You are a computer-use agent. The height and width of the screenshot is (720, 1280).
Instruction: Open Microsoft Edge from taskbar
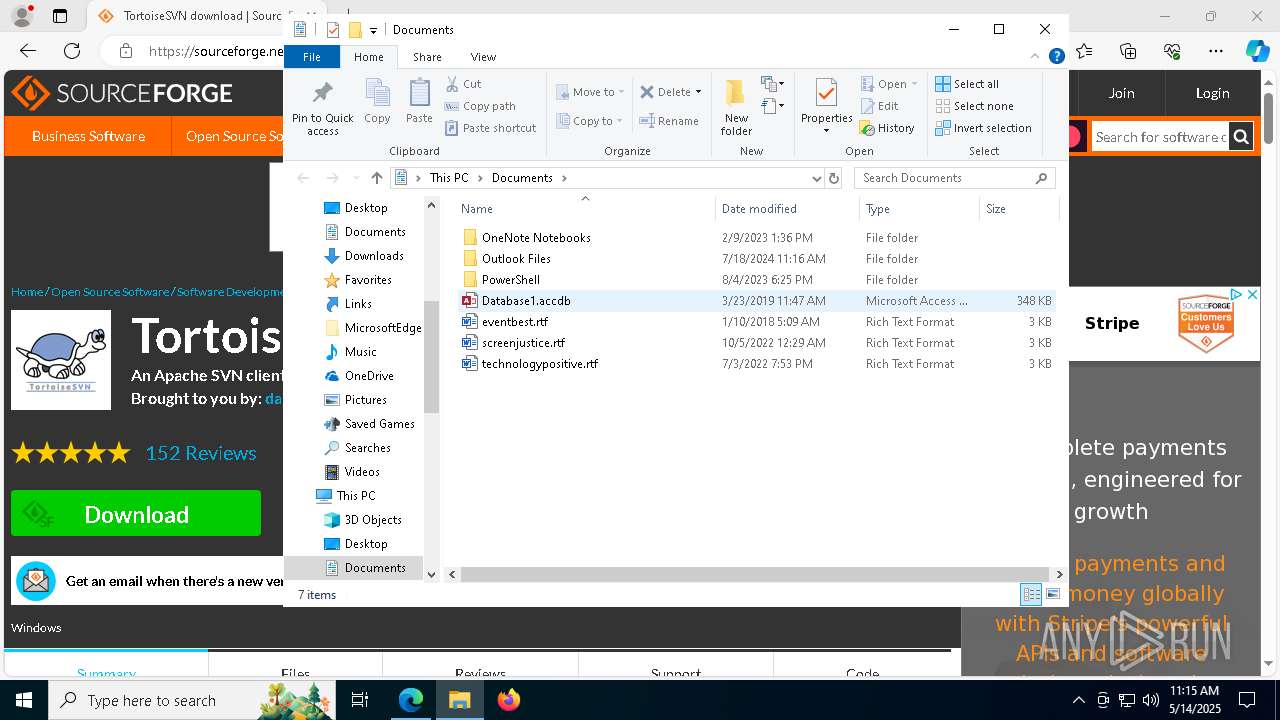point(411,700)
